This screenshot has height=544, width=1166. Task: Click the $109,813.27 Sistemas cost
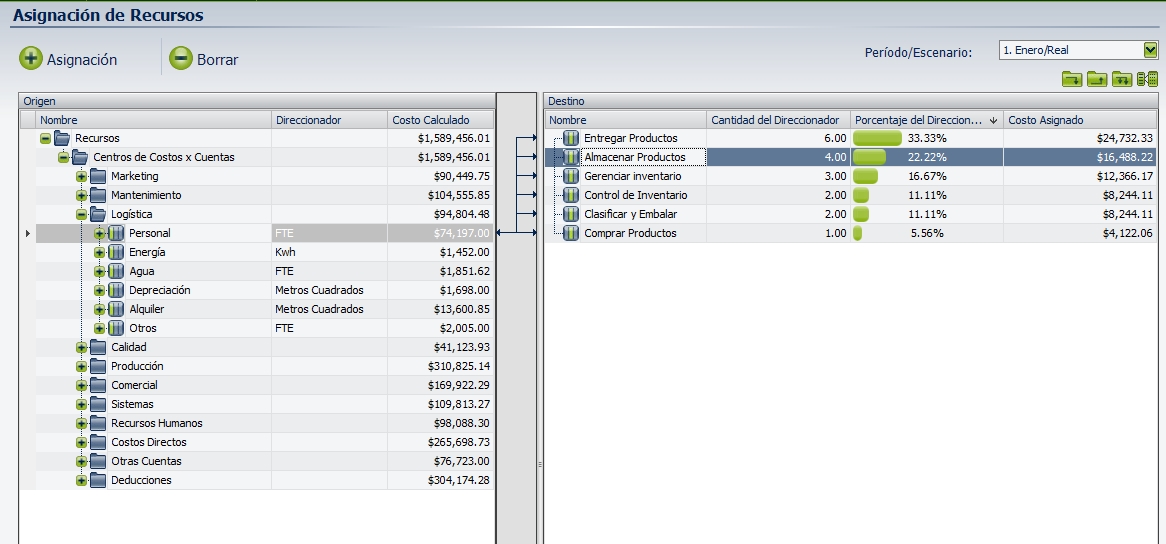tap(440, 404)
